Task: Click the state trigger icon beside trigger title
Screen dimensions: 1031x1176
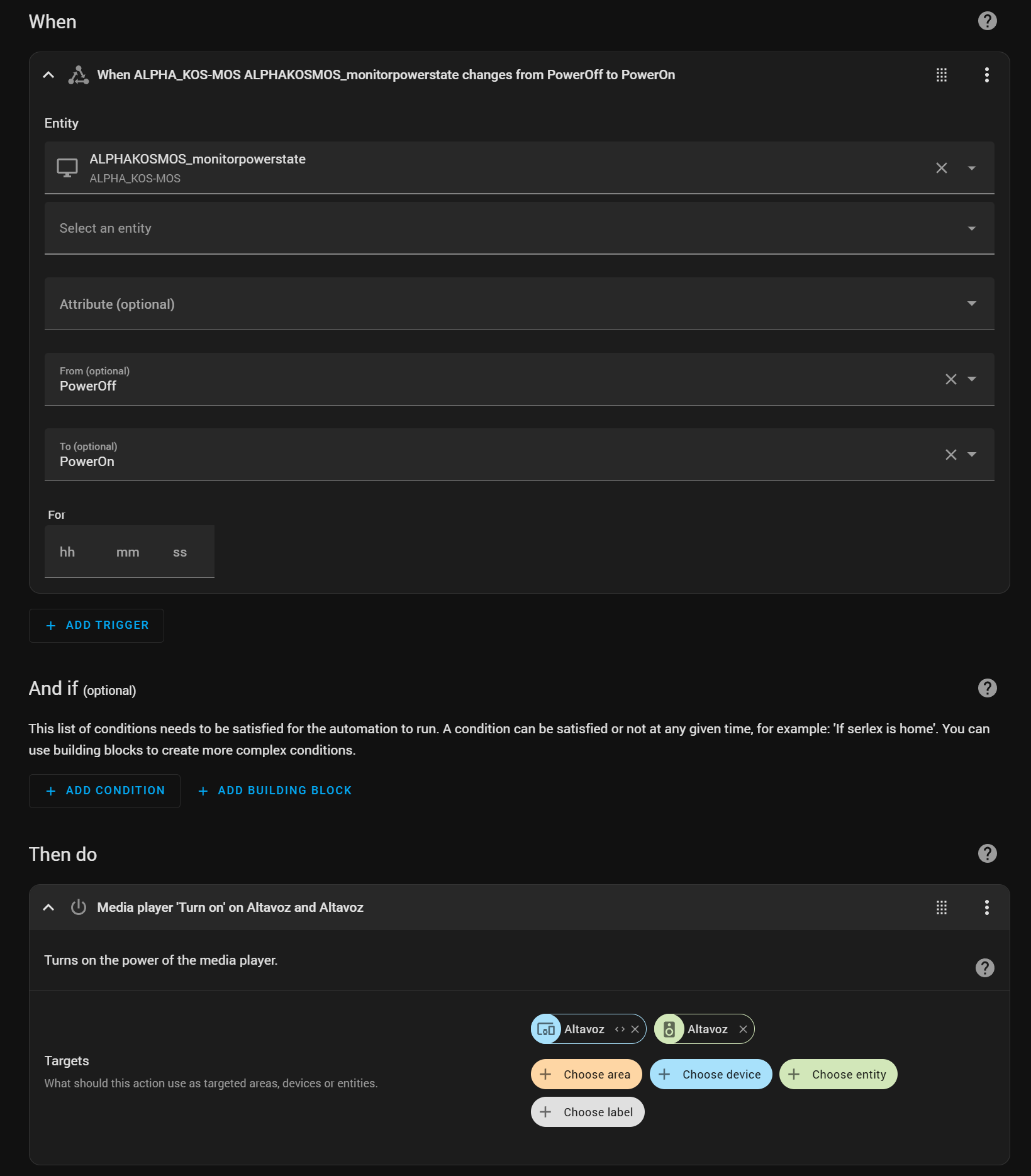Action: (x=79, y=75)
